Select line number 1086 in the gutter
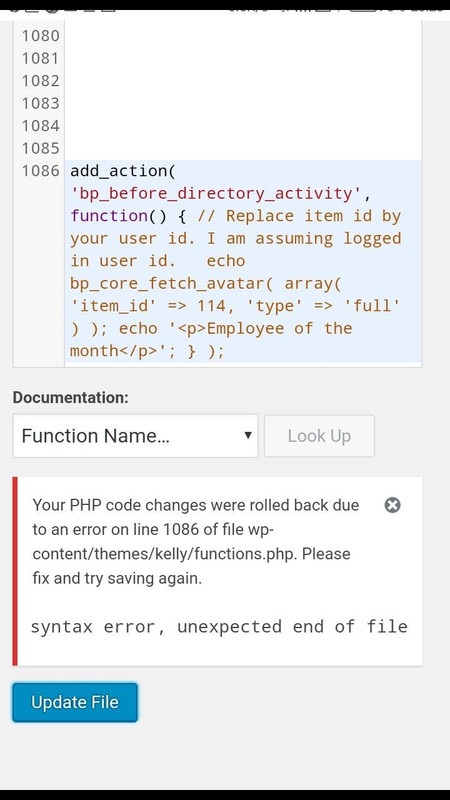Image resolution: width=450 pixels, height=800 pixels. 40,171
